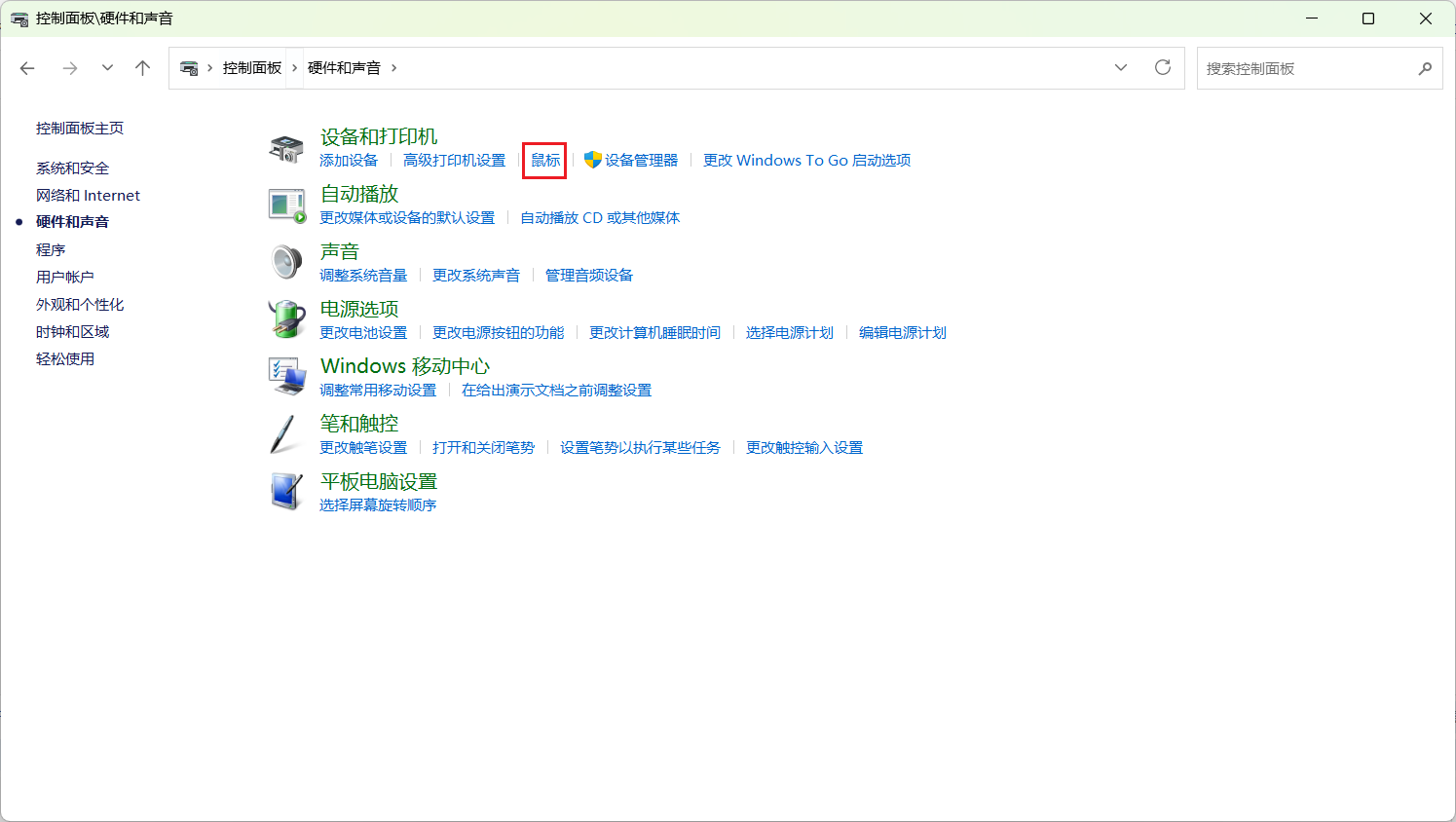Click the 更改电池设置 link
Screen dimensions: 1456x822
tap(363, 333)
